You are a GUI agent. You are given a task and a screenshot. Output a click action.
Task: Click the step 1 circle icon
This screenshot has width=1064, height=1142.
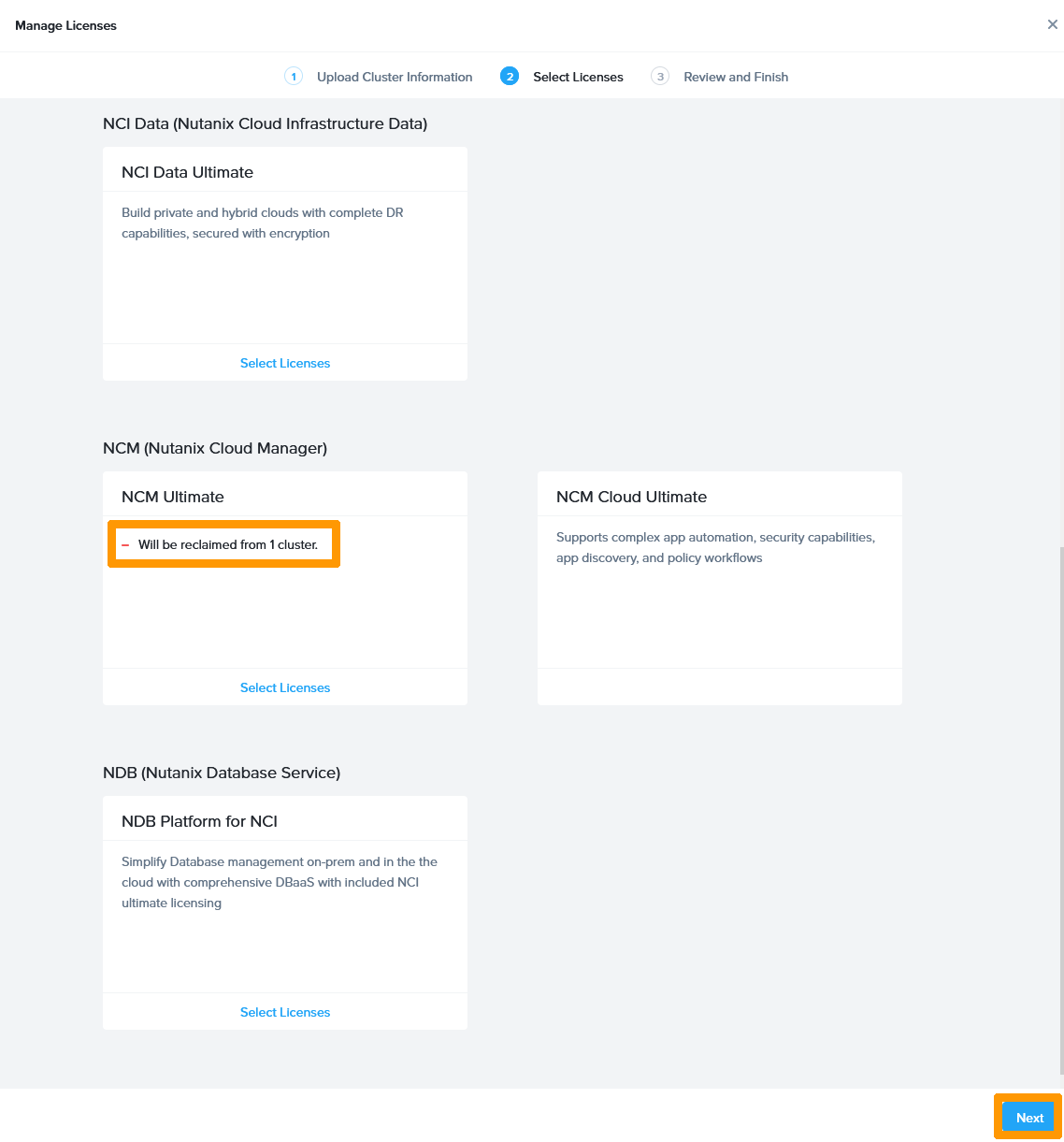point(294,76)
